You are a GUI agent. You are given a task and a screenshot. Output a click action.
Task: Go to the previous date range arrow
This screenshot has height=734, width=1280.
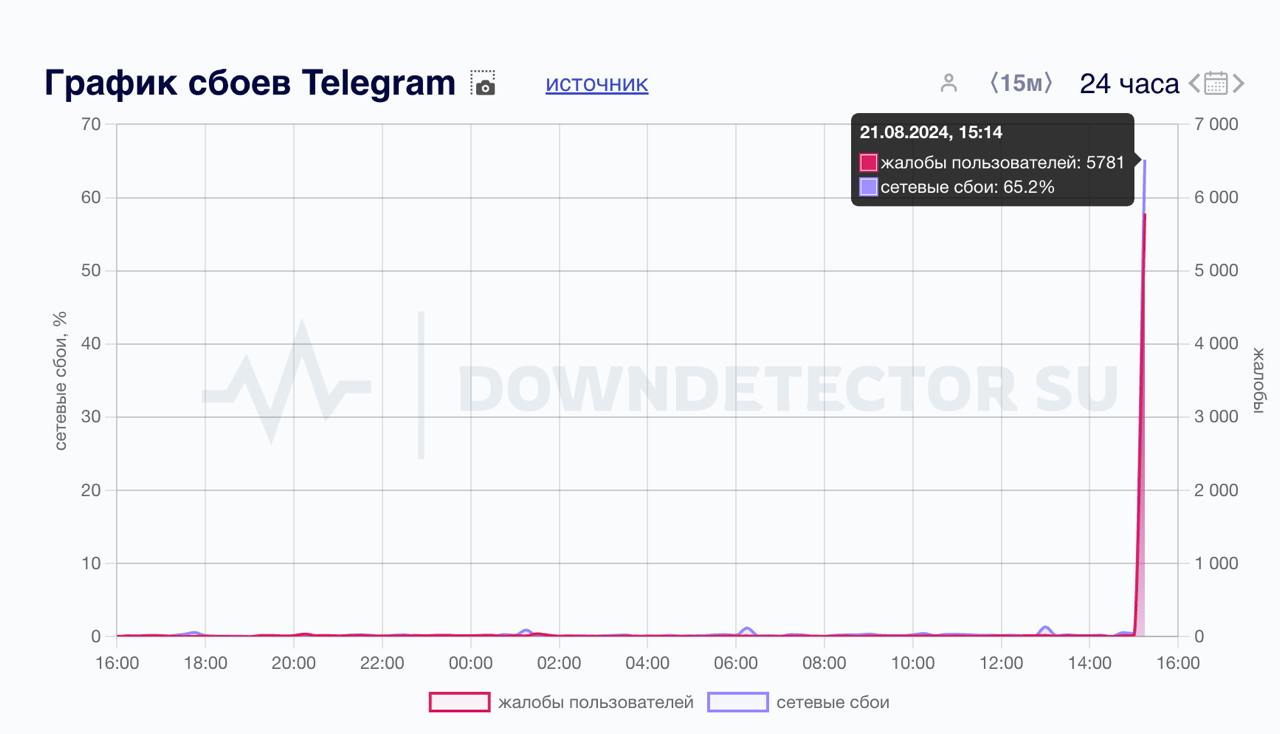click(x=1194, y=84)
